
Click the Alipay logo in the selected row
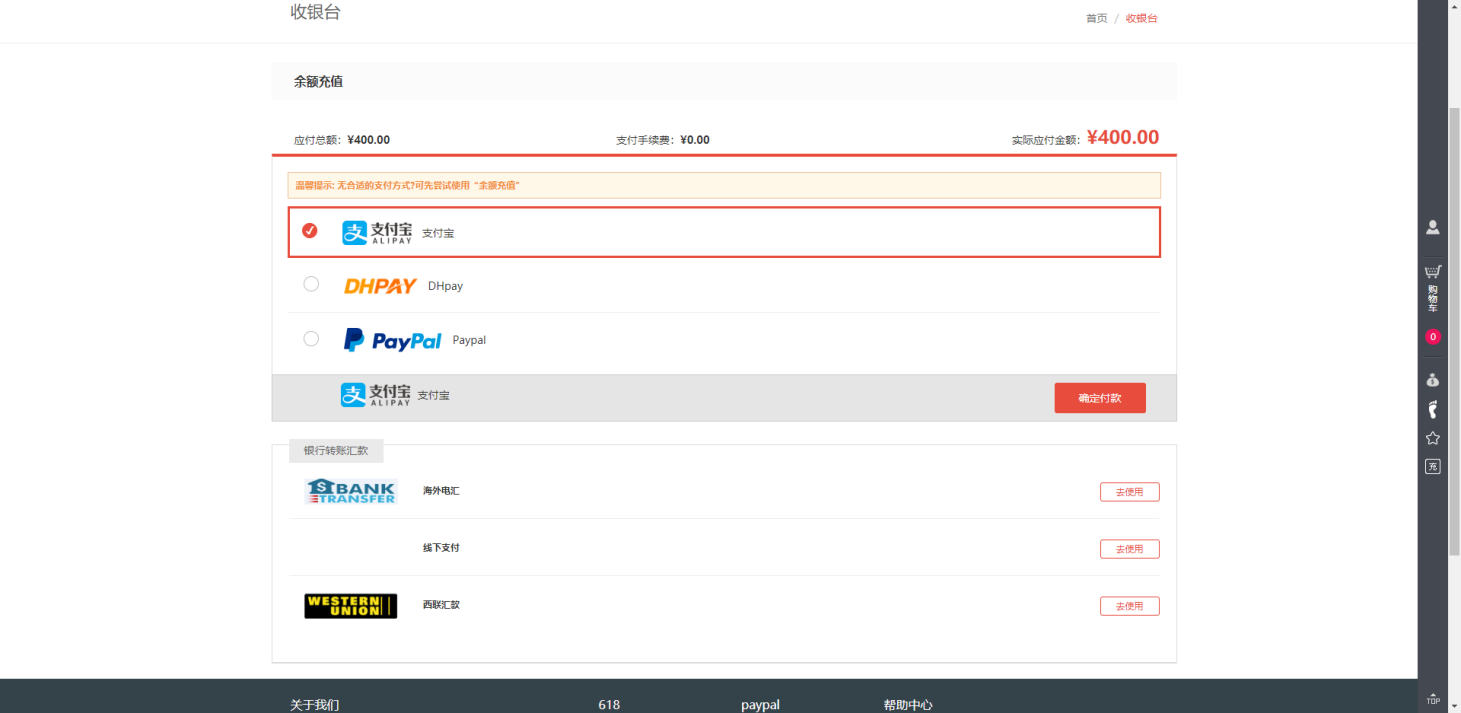tap(377, 232)
